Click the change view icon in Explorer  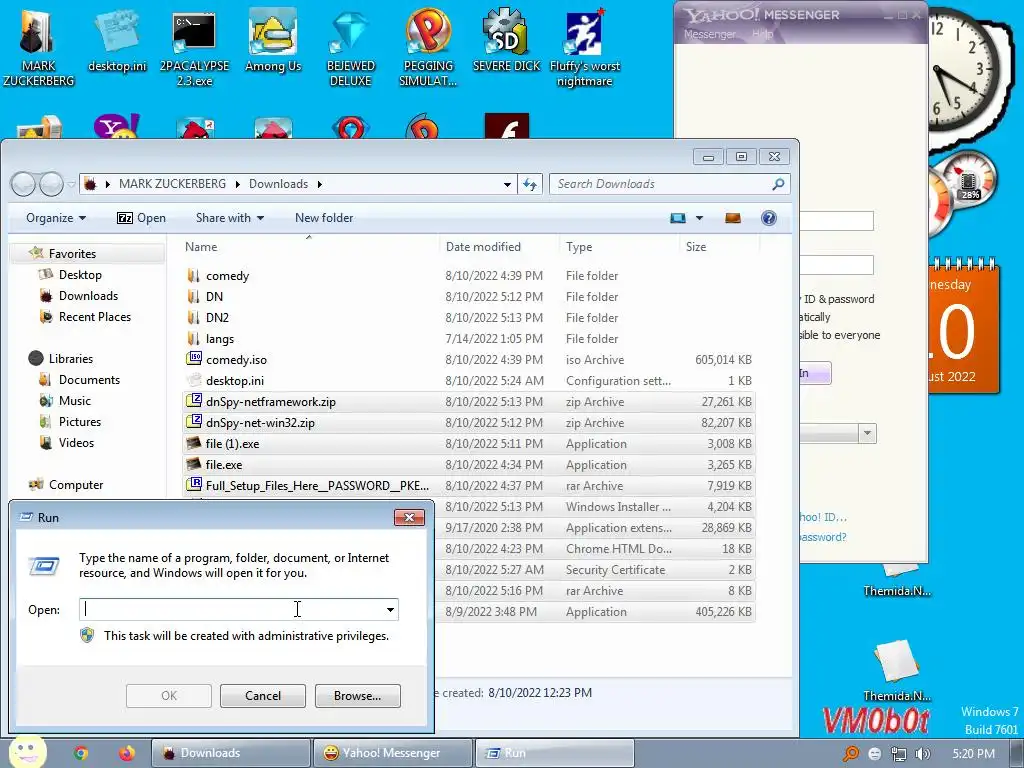pyautogui.click(x=678, y=218)
